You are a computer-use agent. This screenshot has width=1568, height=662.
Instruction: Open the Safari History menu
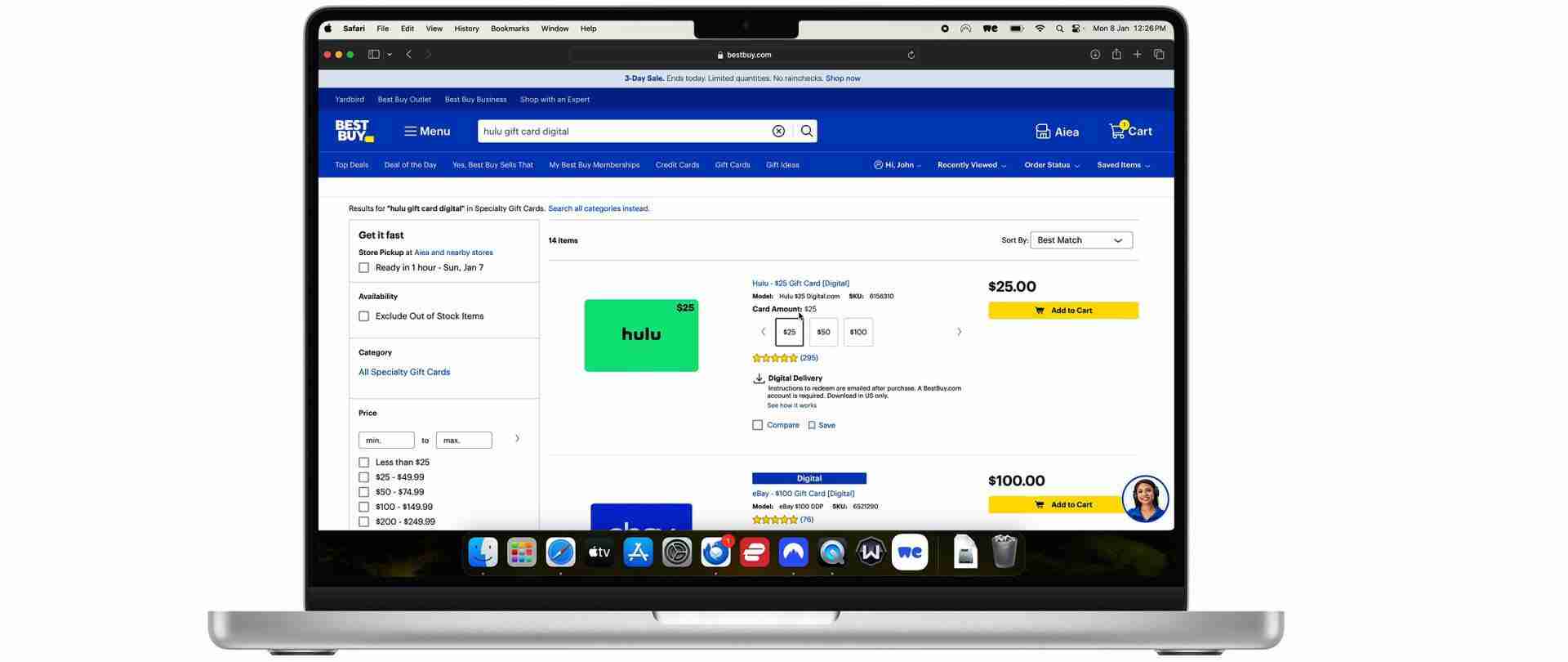(466, 29)
